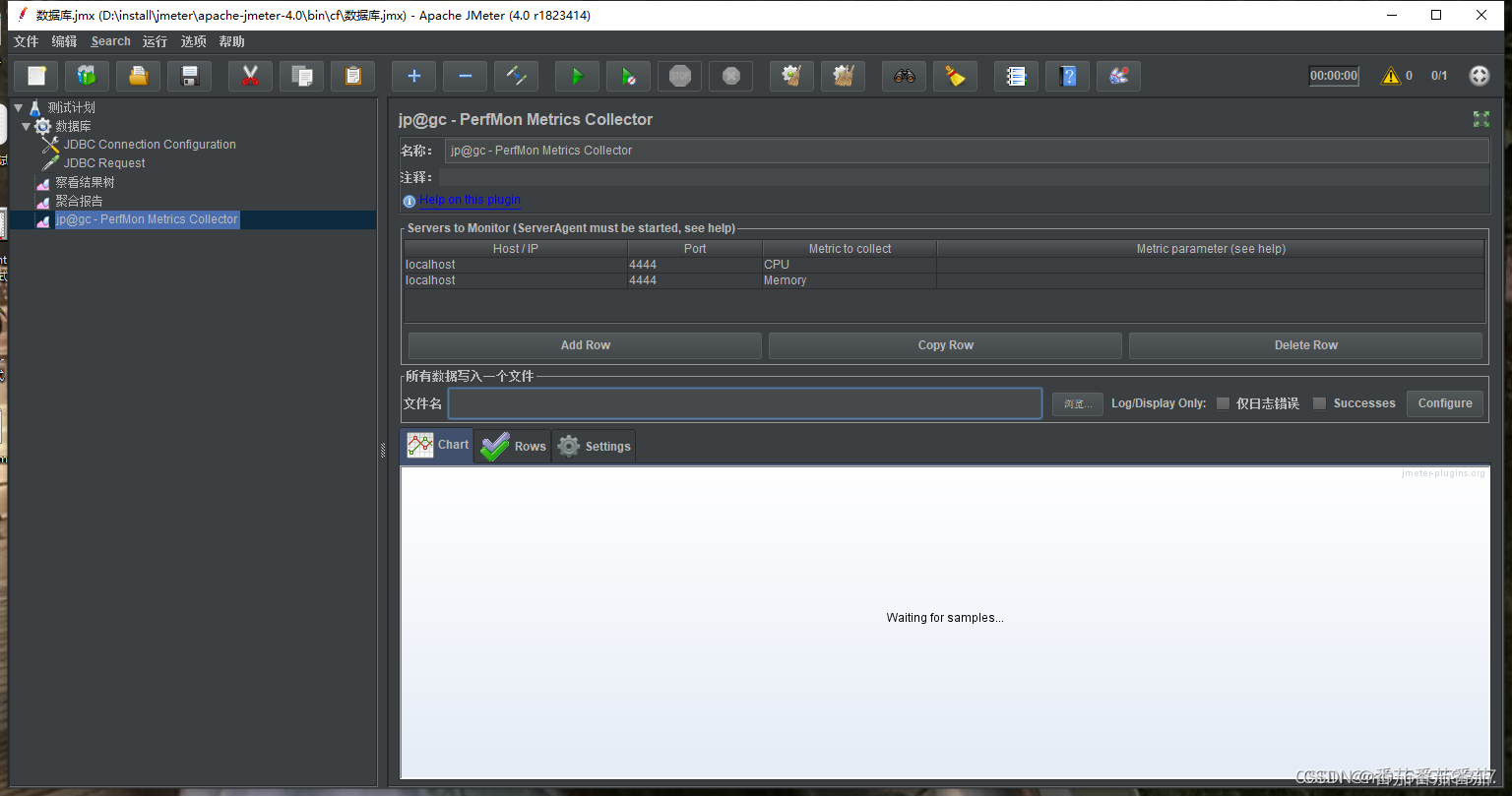Viewport: 1512px width, 796px height.
Task: Click the Shutdown test icon
Action: (731, 76)
